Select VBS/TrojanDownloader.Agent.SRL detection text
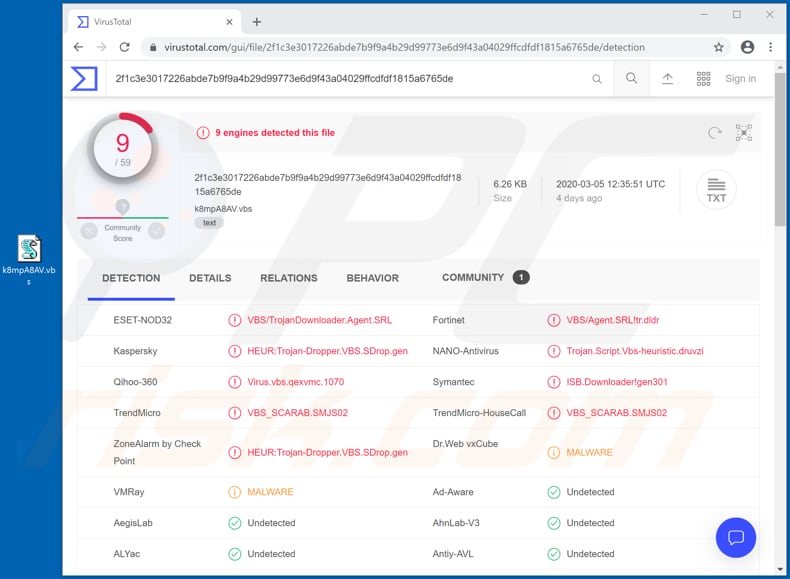This screenshot has width=790, height=579. [319, 320]
